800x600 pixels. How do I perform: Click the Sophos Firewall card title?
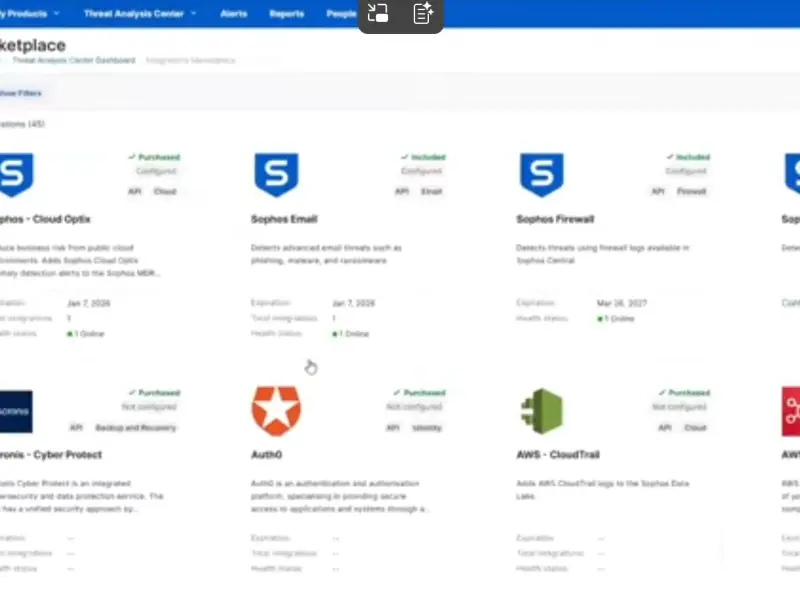click(x=555, y=219)
